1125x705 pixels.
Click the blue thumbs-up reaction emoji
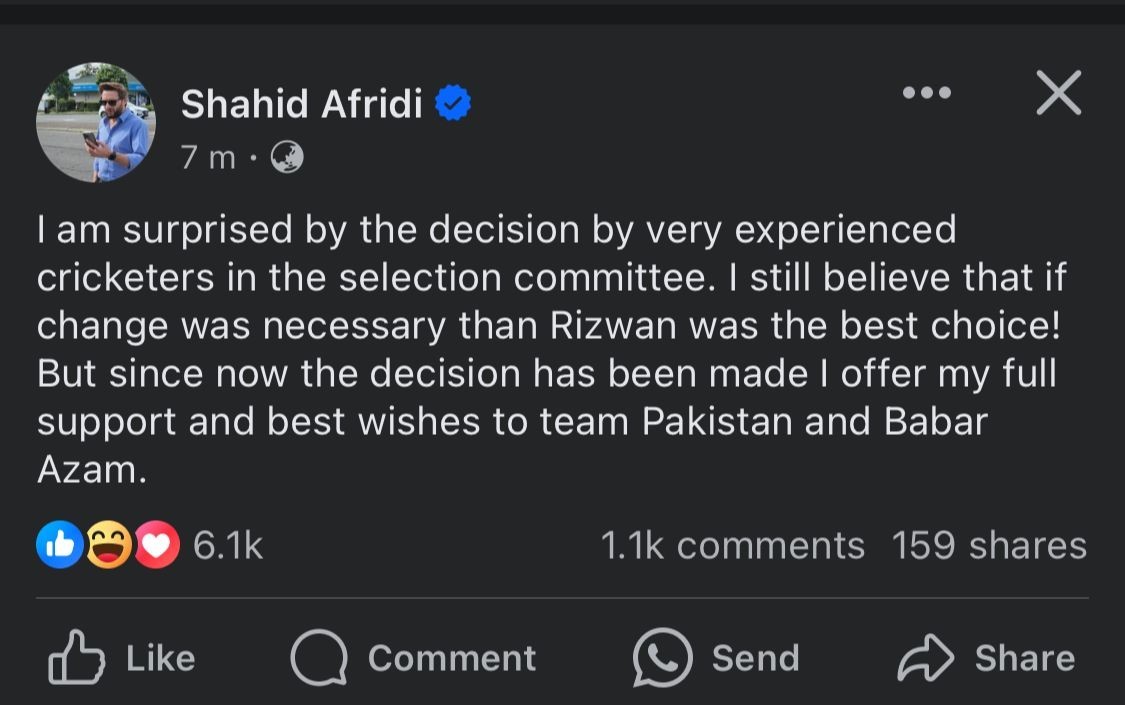click(x=59, y=545)
